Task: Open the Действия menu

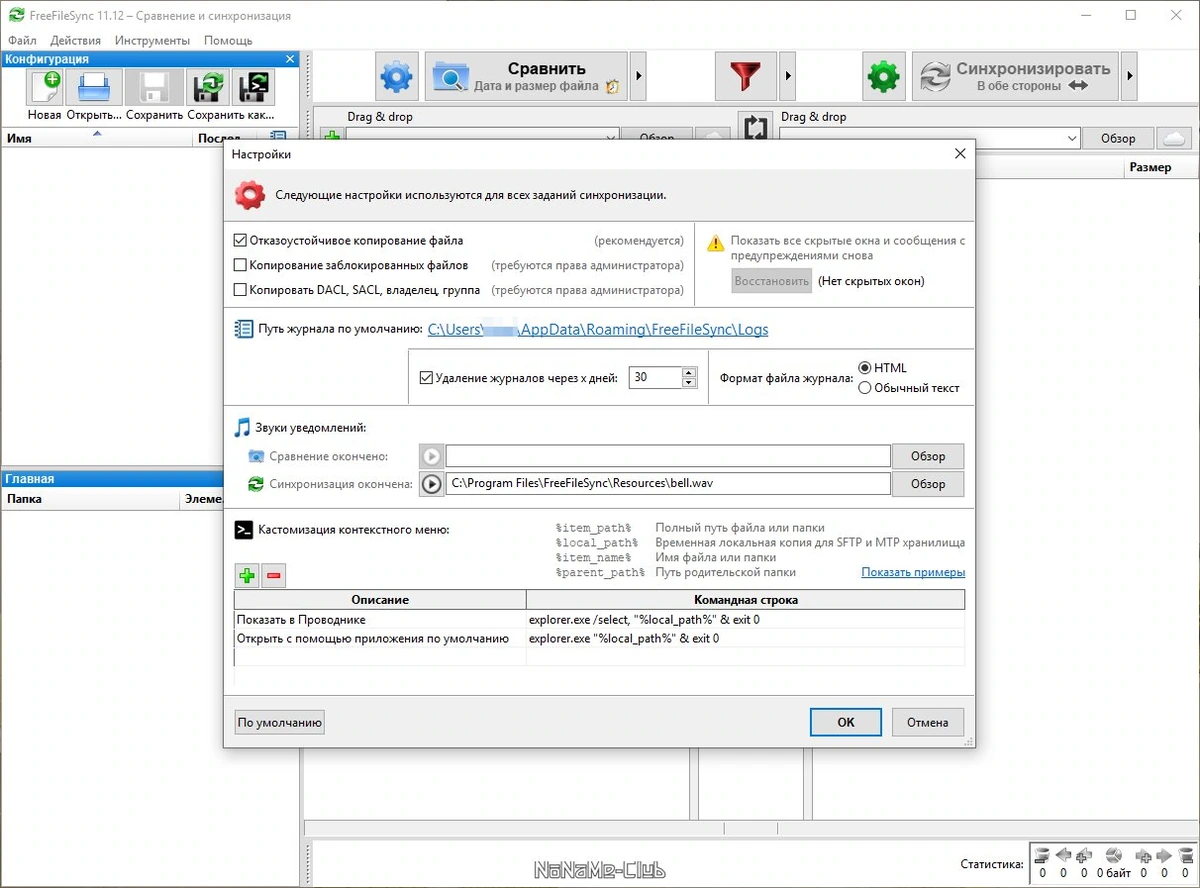Action: coord(75,40)
